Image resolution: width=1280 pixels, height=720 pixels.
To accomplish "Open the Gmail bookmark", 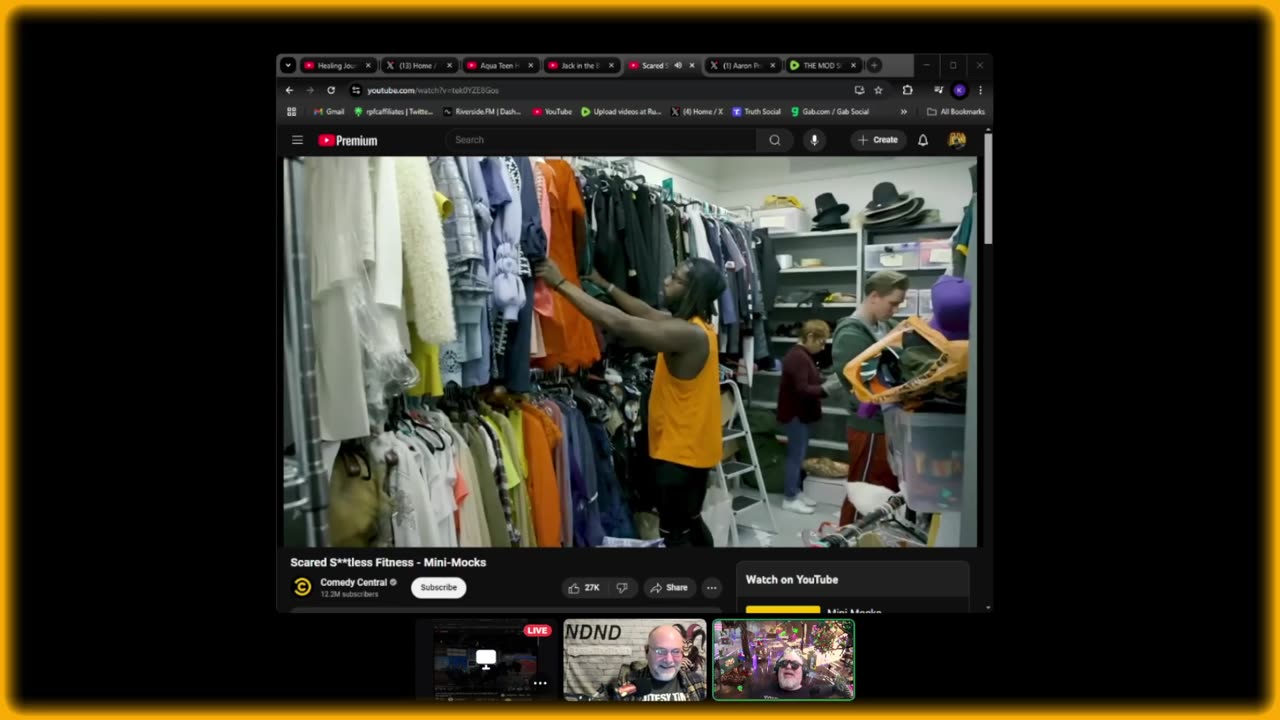I will 329,112.
